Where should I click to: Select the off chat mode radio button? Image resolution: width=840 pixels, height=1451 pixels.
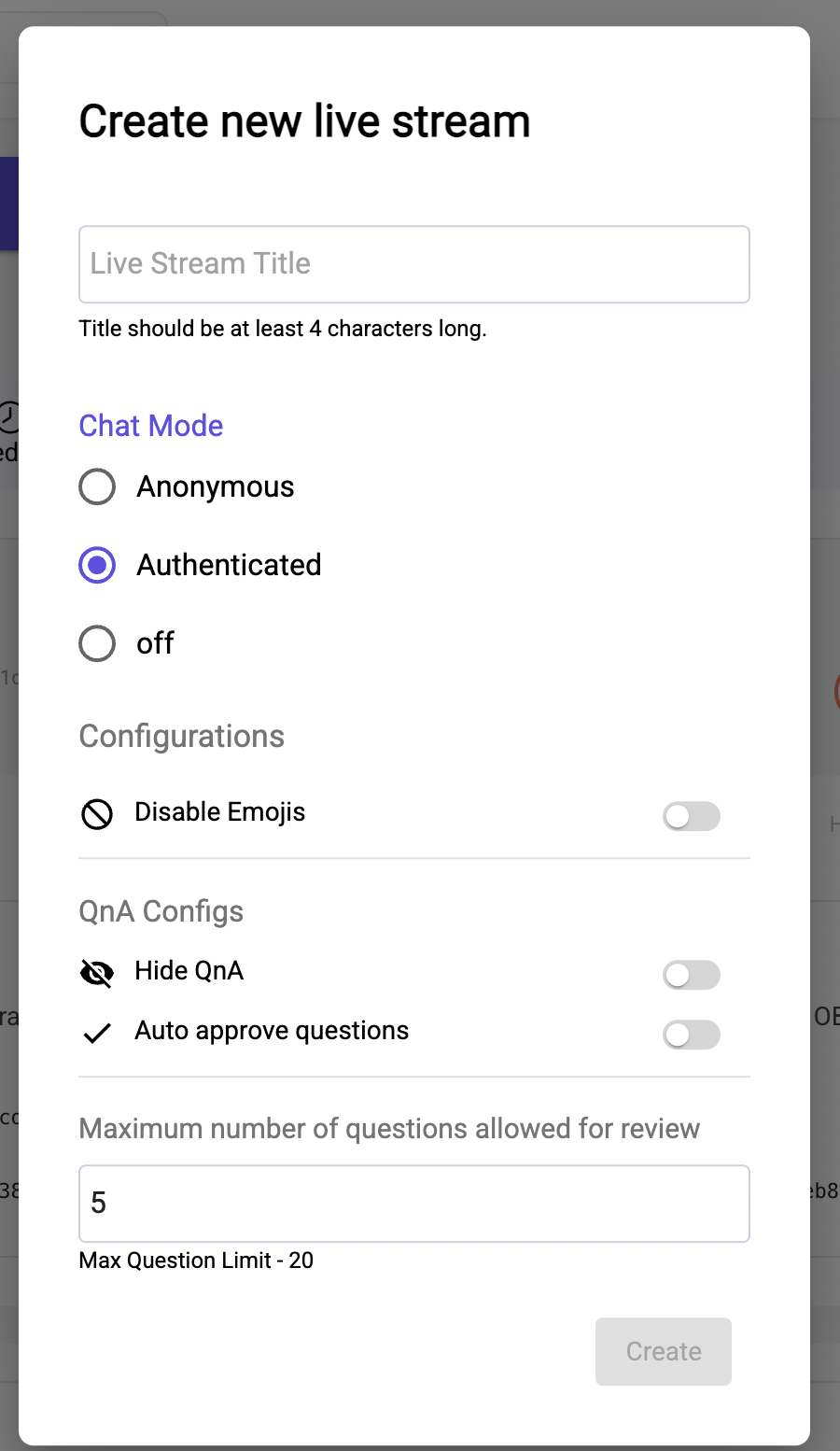pyautogui.click(x=97, y=643)
